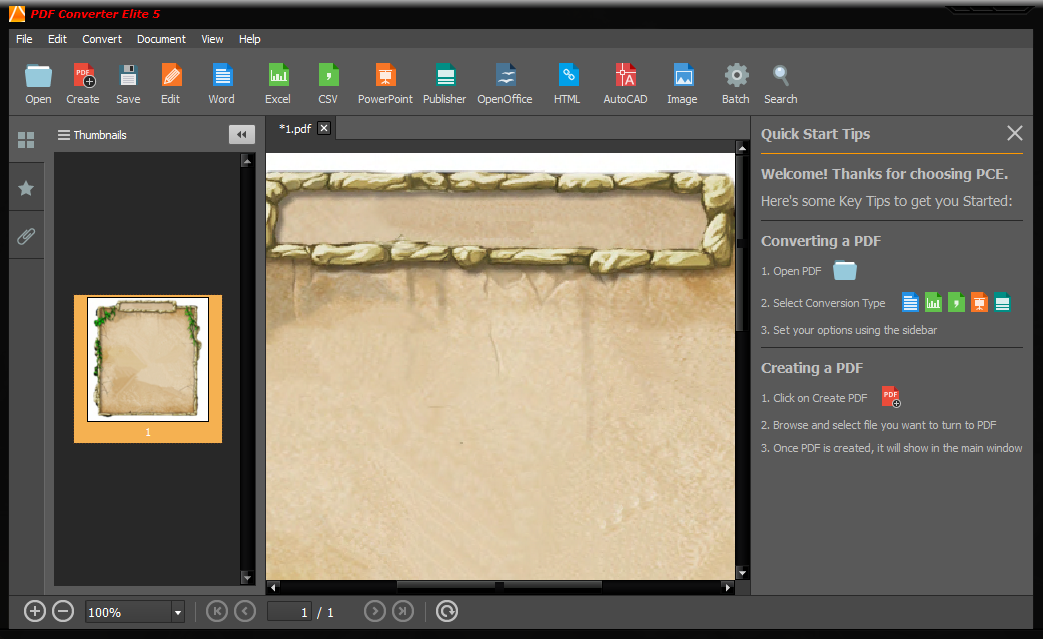Close the Quick Start Tips panel
Screen dimensions: 1043x639
point(1014,133)
